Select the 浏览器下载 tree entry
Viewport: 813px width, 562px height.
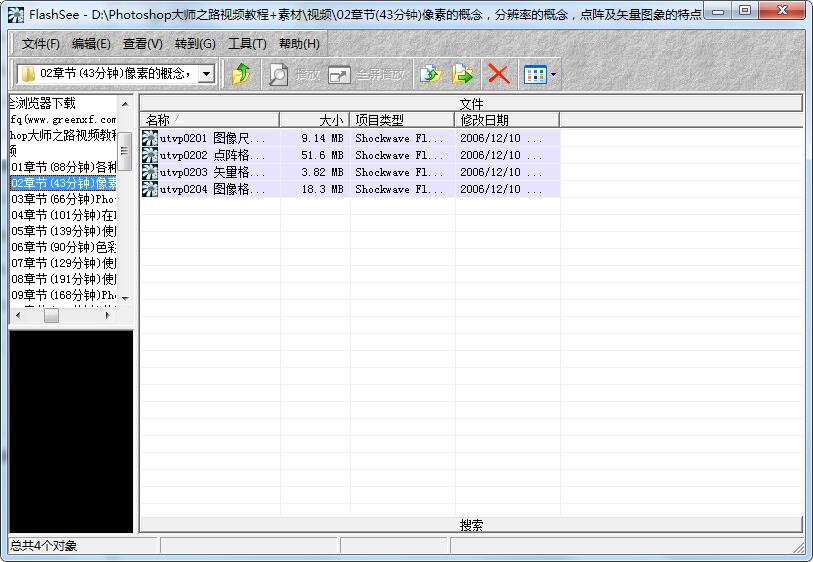43,103
